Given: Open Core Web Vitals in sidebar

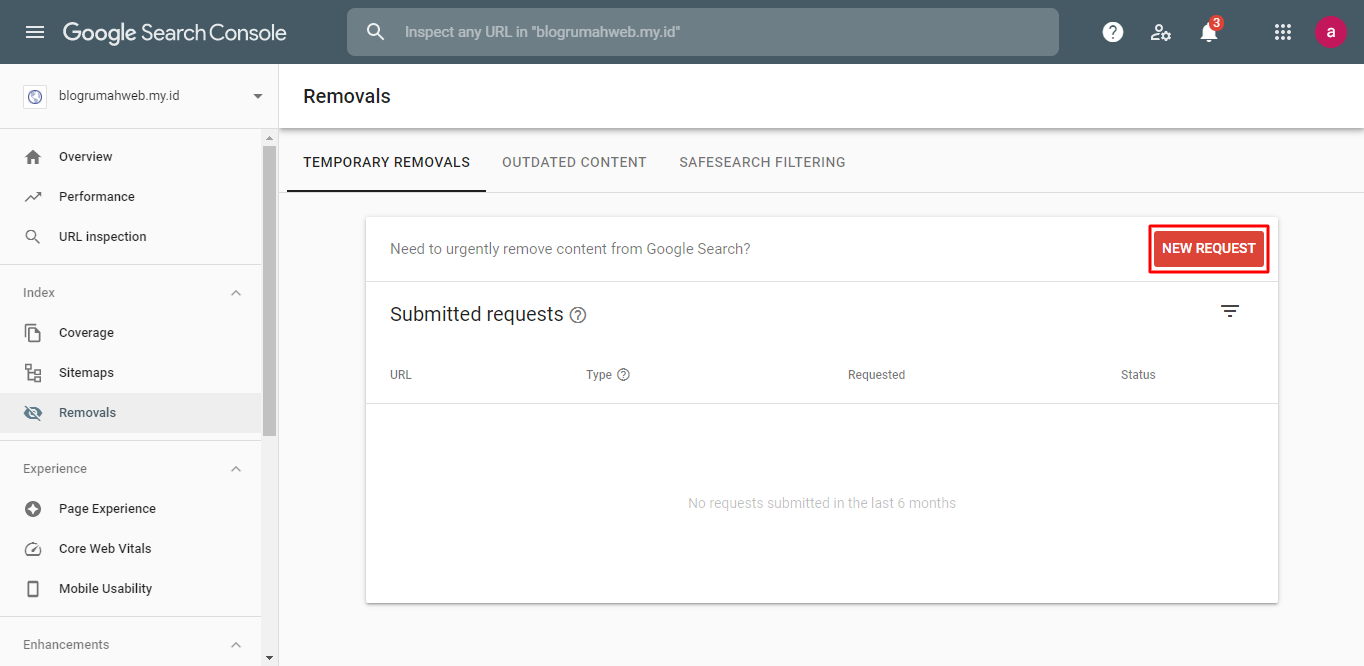Looking at the screenshot, I should click(x=131, y=549).
